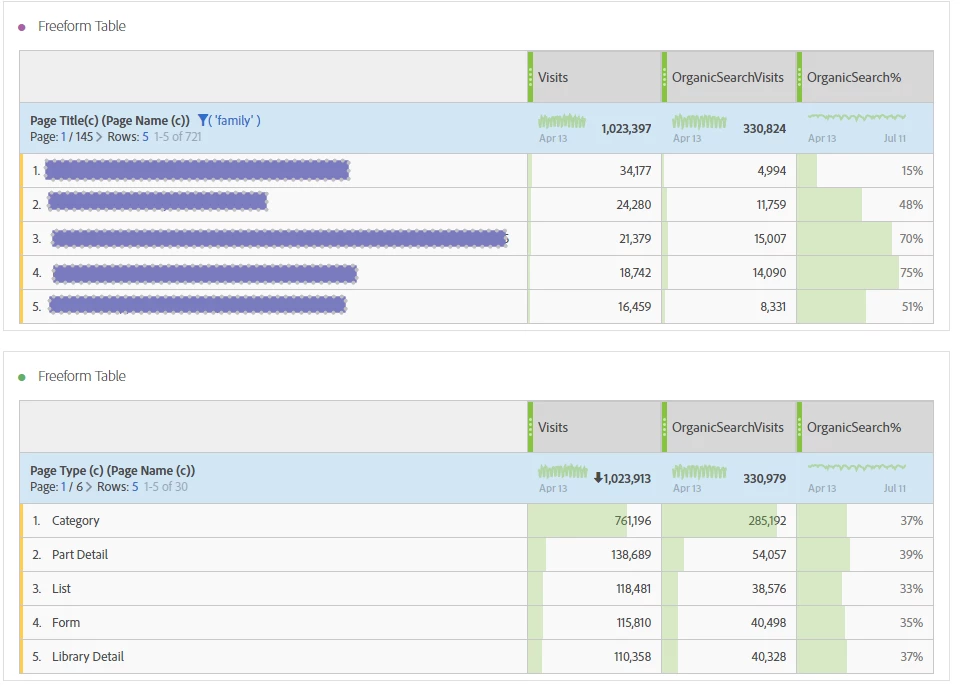Click Library Detail visits cell 110,358
This screenshot has height=692, width=962.
click(595, 656)
